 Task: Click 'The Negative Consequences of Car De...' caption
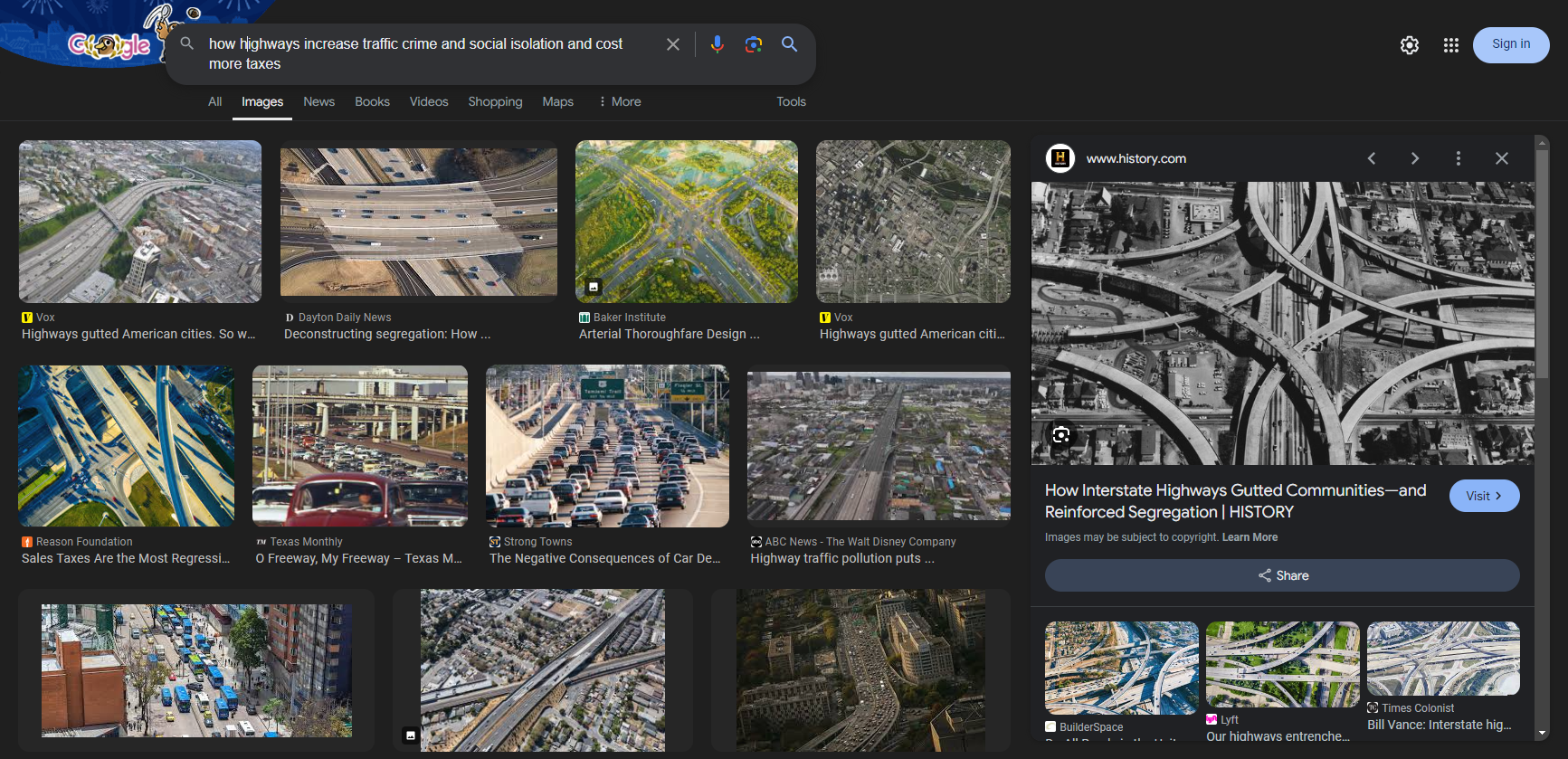click(x=605, y=559)
